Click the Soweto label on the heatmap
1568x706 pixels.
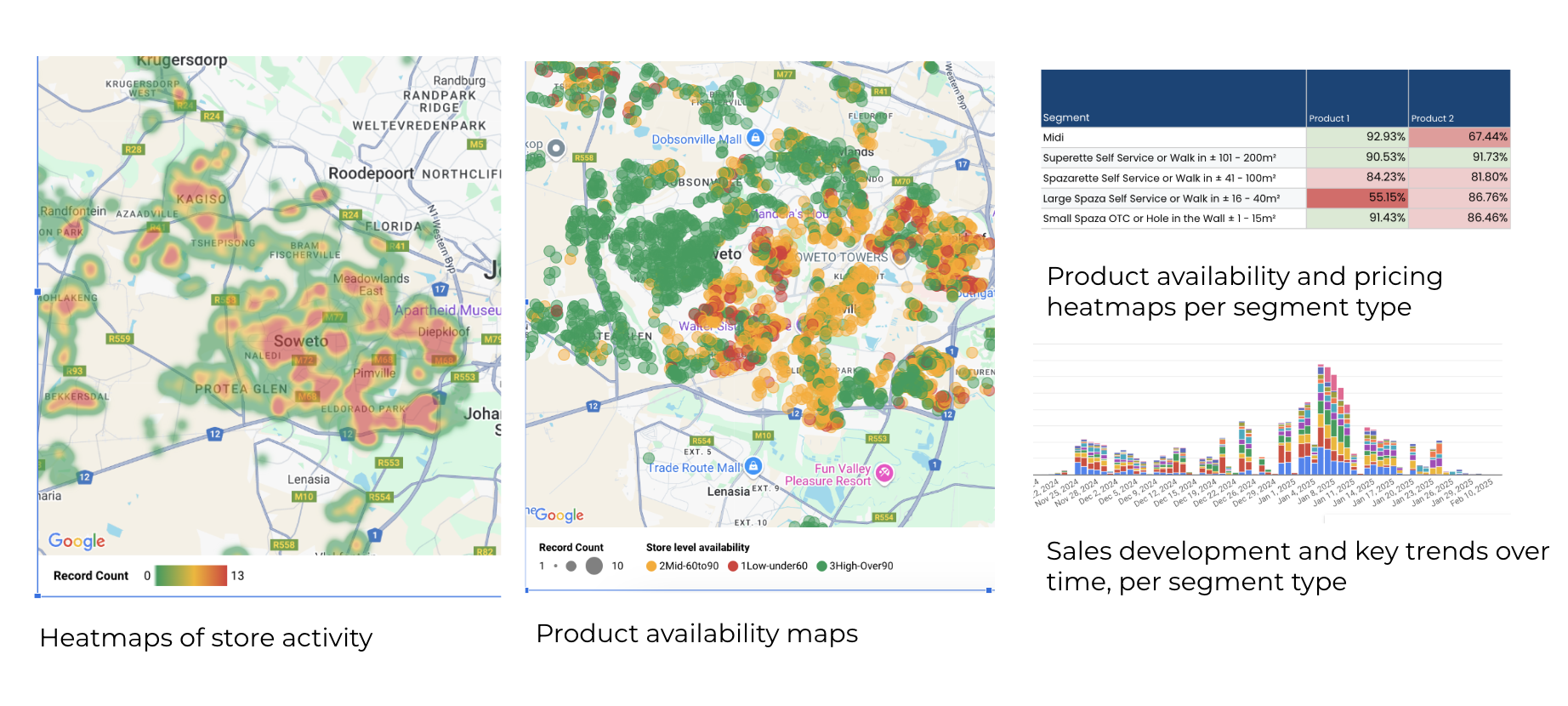301,341
